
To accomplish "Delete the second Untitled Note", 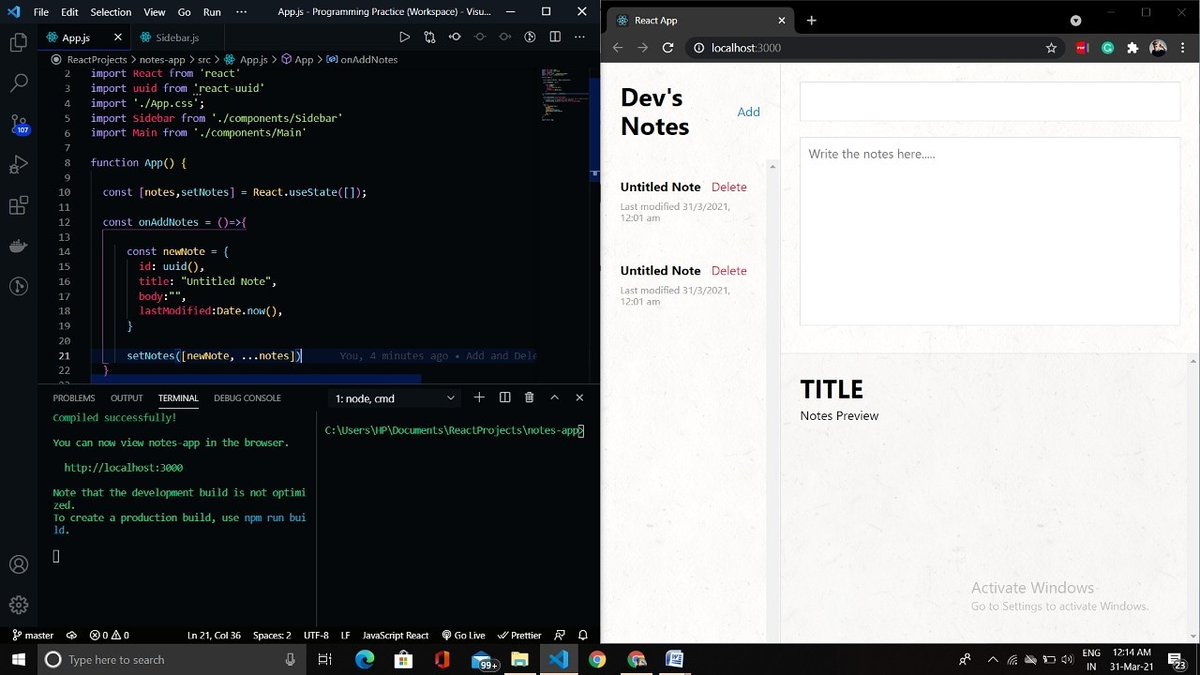I will 729,271.
